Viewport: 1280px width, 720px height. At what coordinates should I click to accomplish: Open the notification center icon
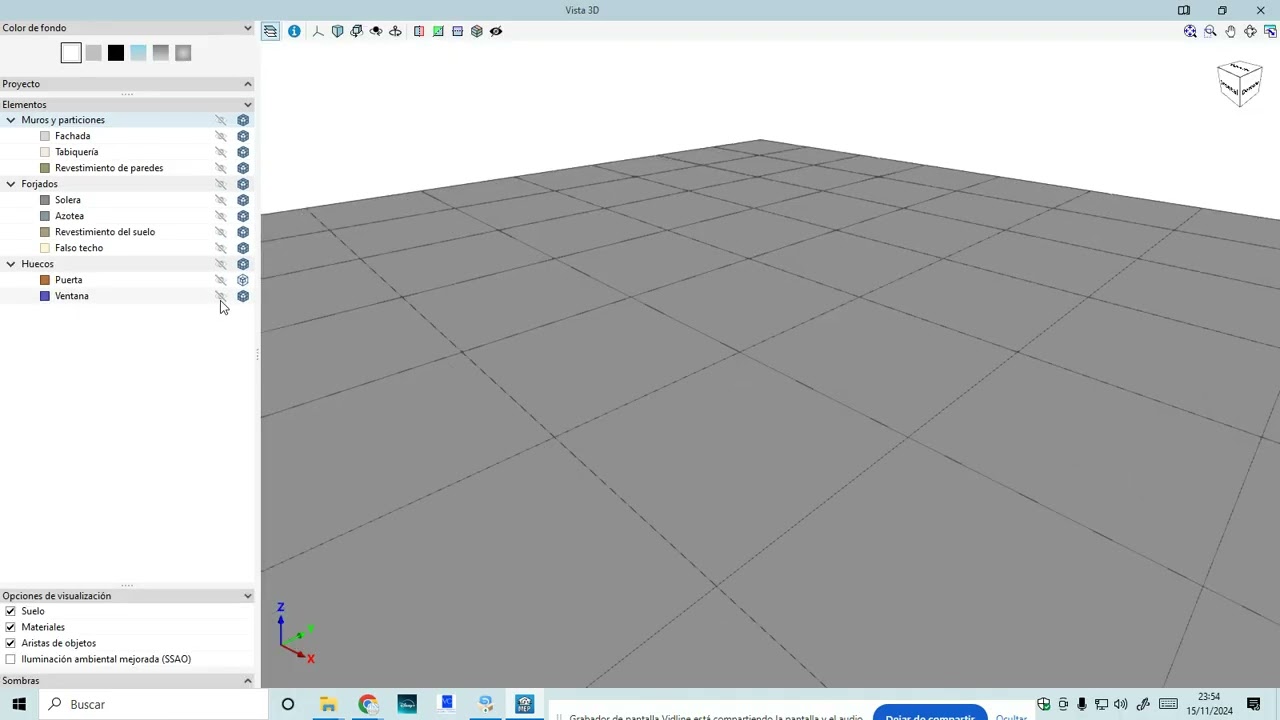(x=1253, y=704)
